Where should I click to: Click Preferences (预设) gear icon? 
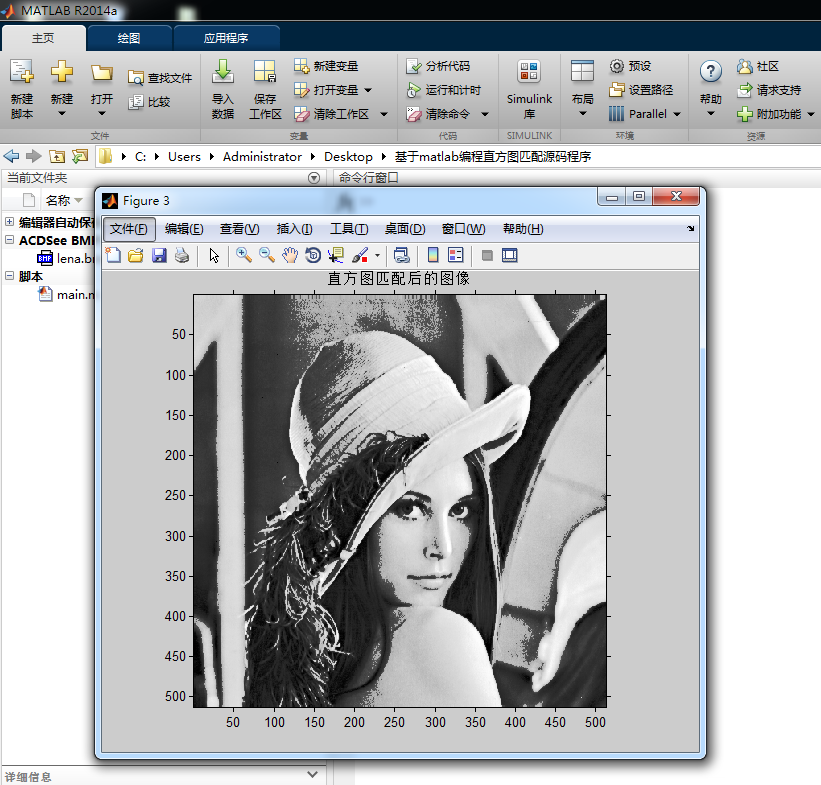[x=617, y=66]
